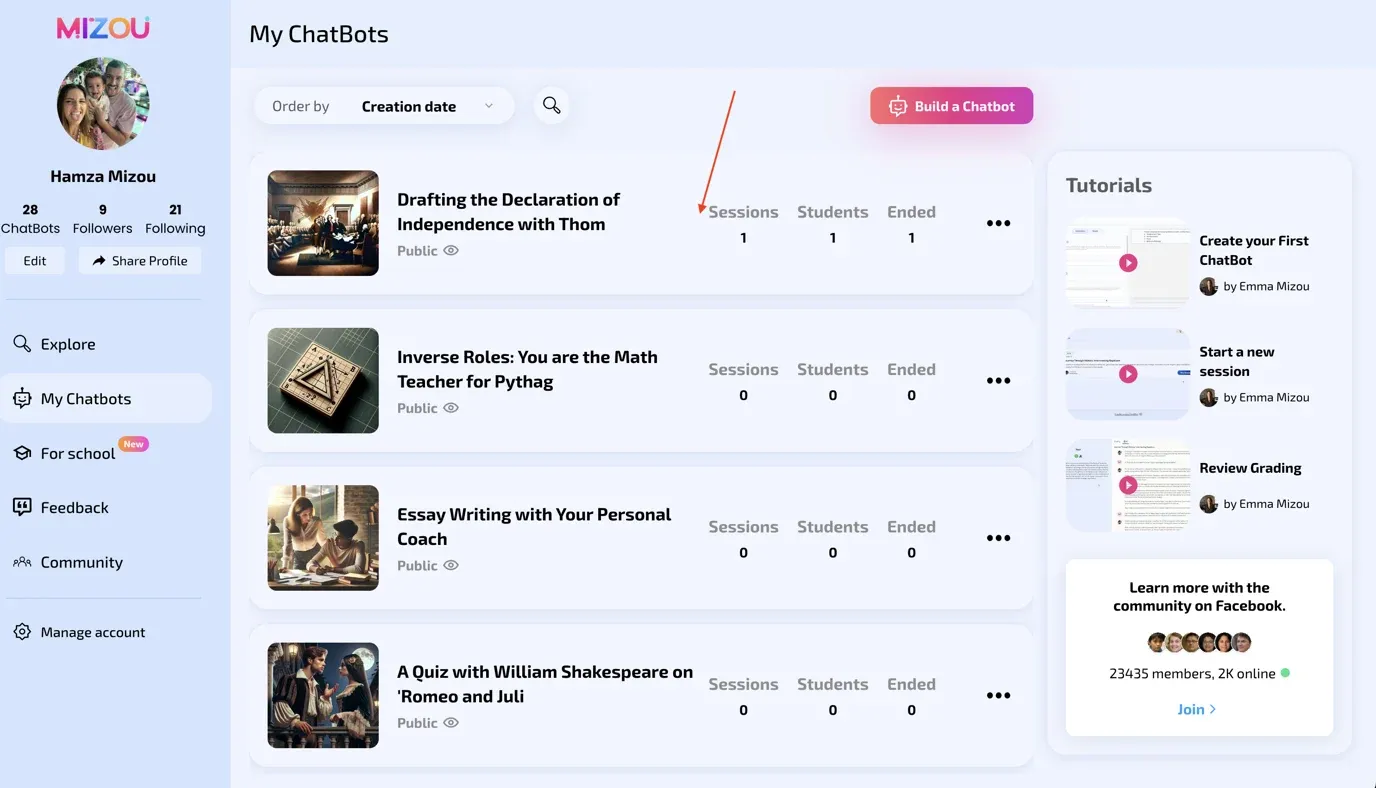Open three-dot menu for Inverse Roles chatbot

coord(998,381)
